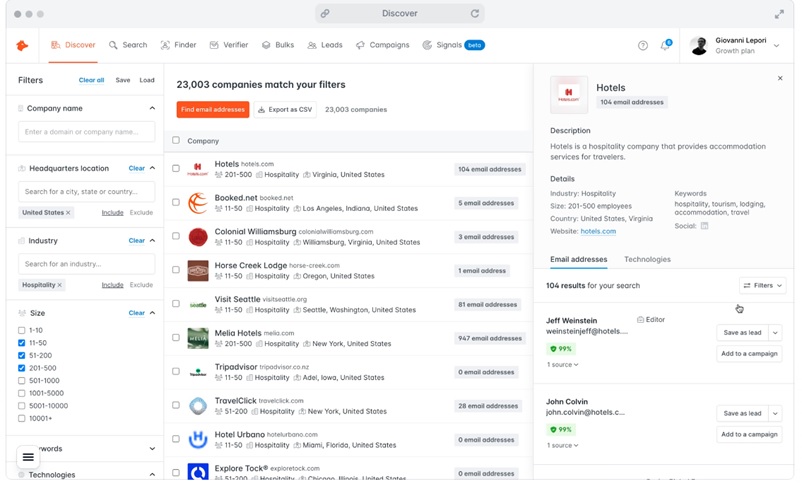The width and height of the screenshot is (802, 484).
Task: Export results with Export as CSV
Action: 285,109
